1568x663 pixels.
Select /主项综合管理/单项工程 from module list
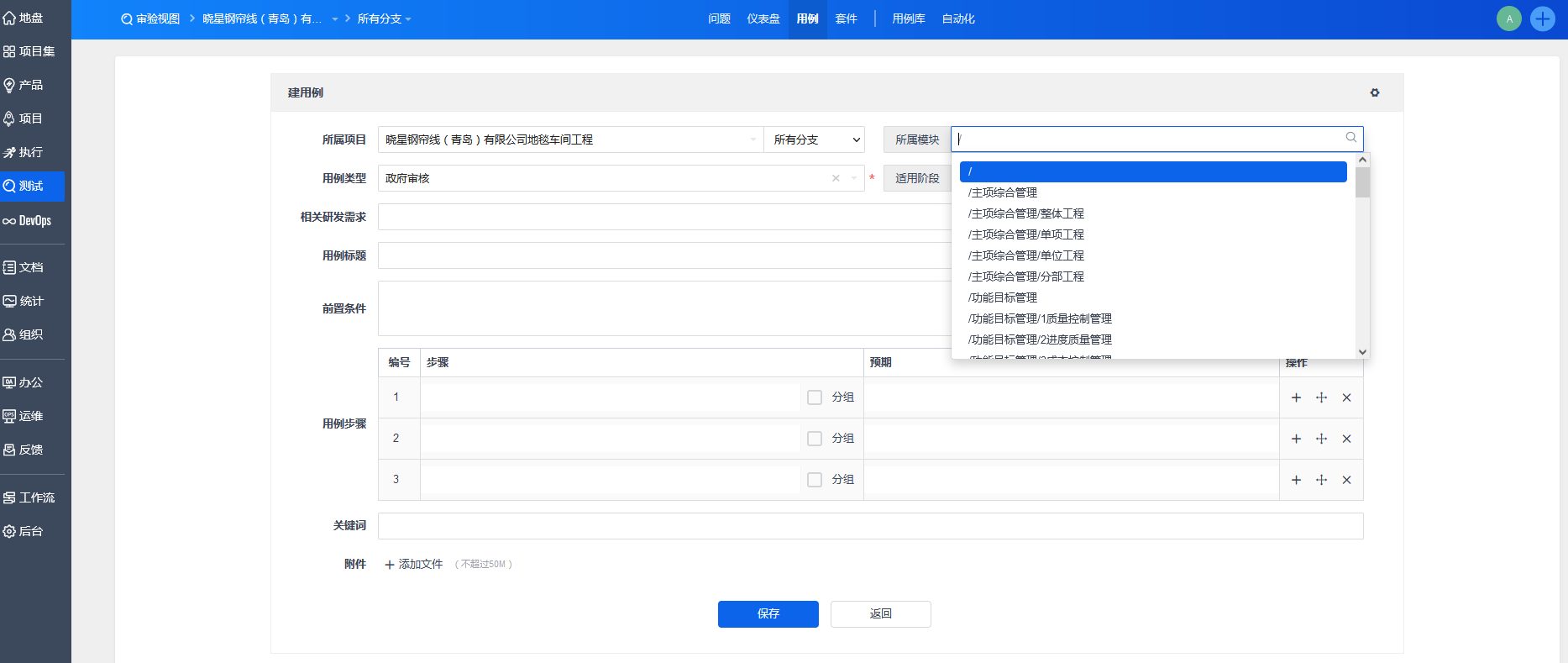1025,234
